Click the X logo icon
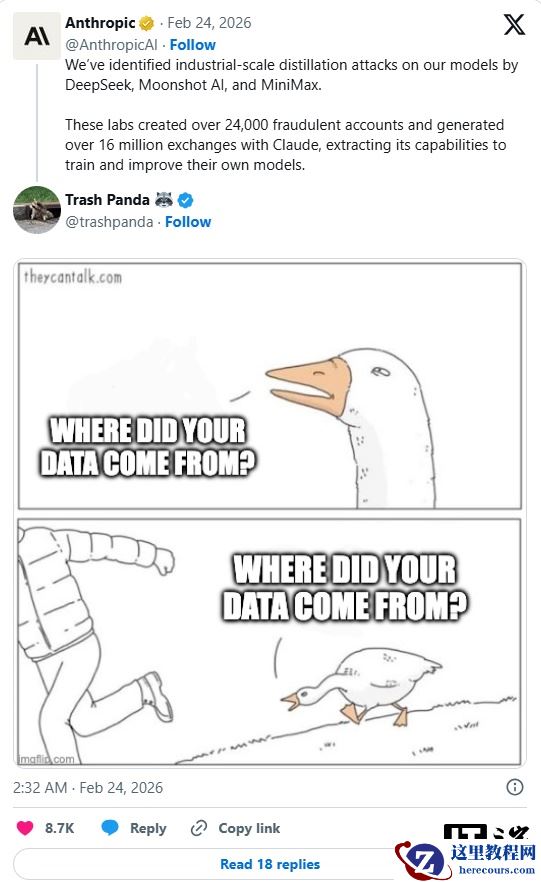The height and width of the screenshot is (882, 541). point(514,25)
